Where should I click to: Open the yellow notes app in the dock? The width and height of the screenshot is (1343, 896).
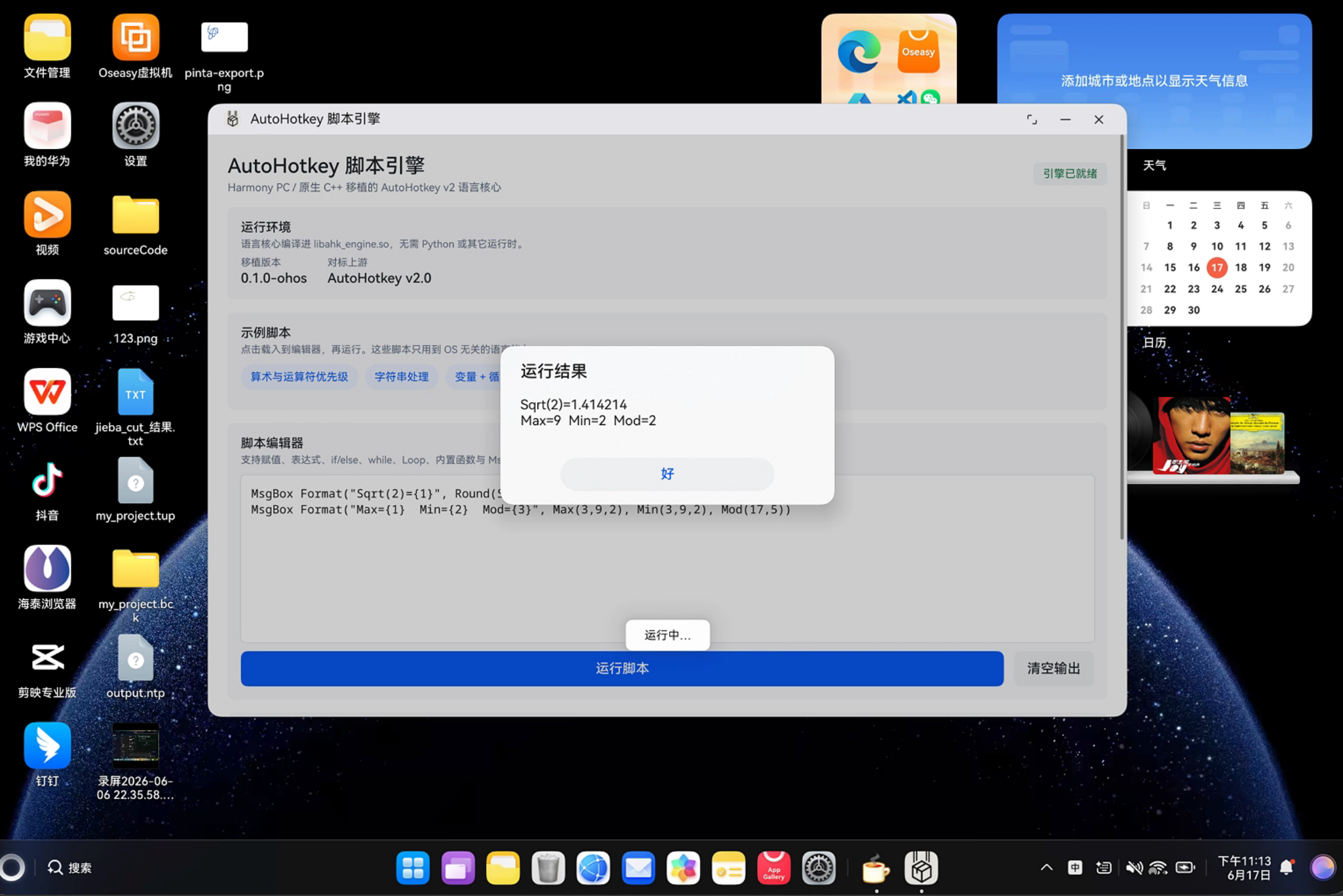click(x=729, y=867)
